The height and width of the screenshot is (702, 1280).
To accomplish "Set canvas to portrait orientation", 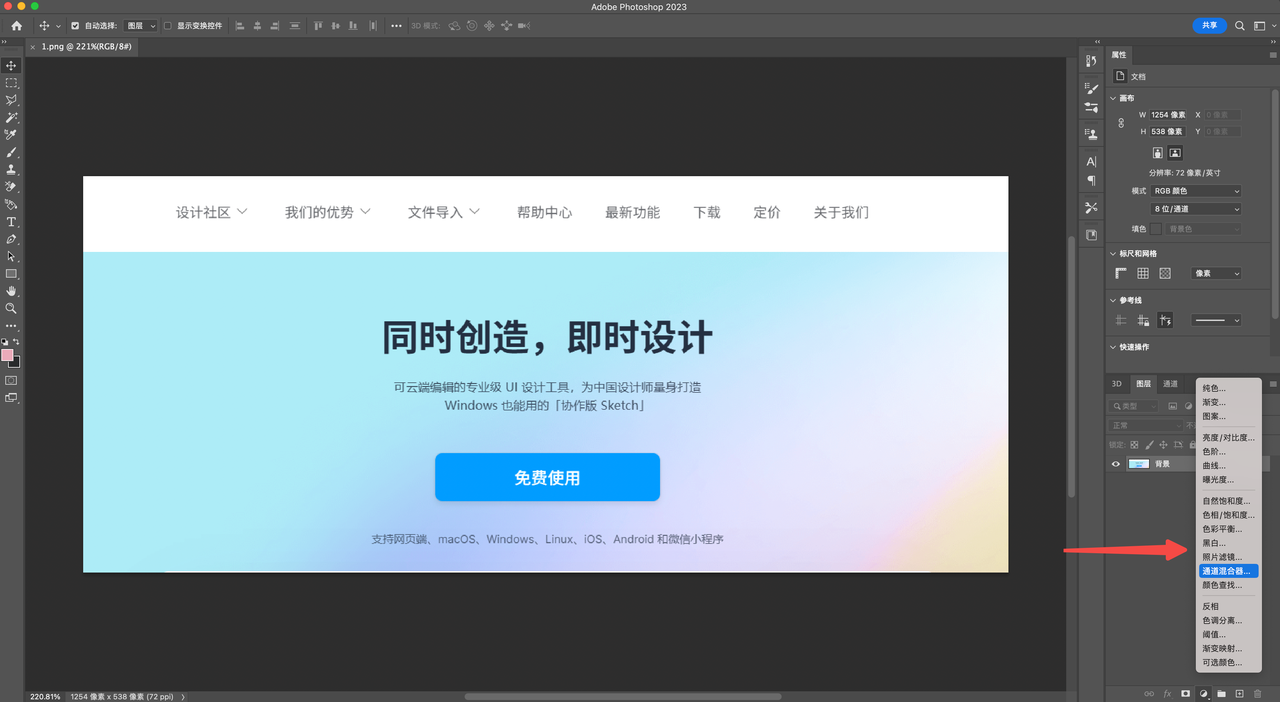I will coord(1158,153).
